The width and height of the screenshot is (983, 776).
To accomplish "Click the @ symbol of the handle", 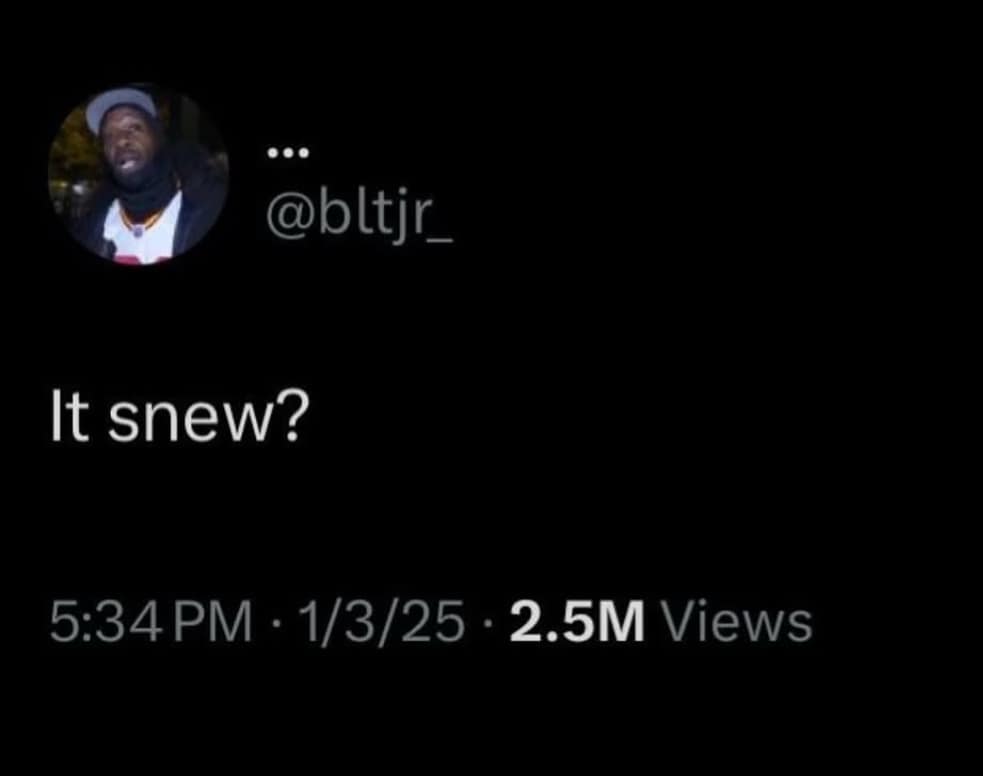I will 292,218.
